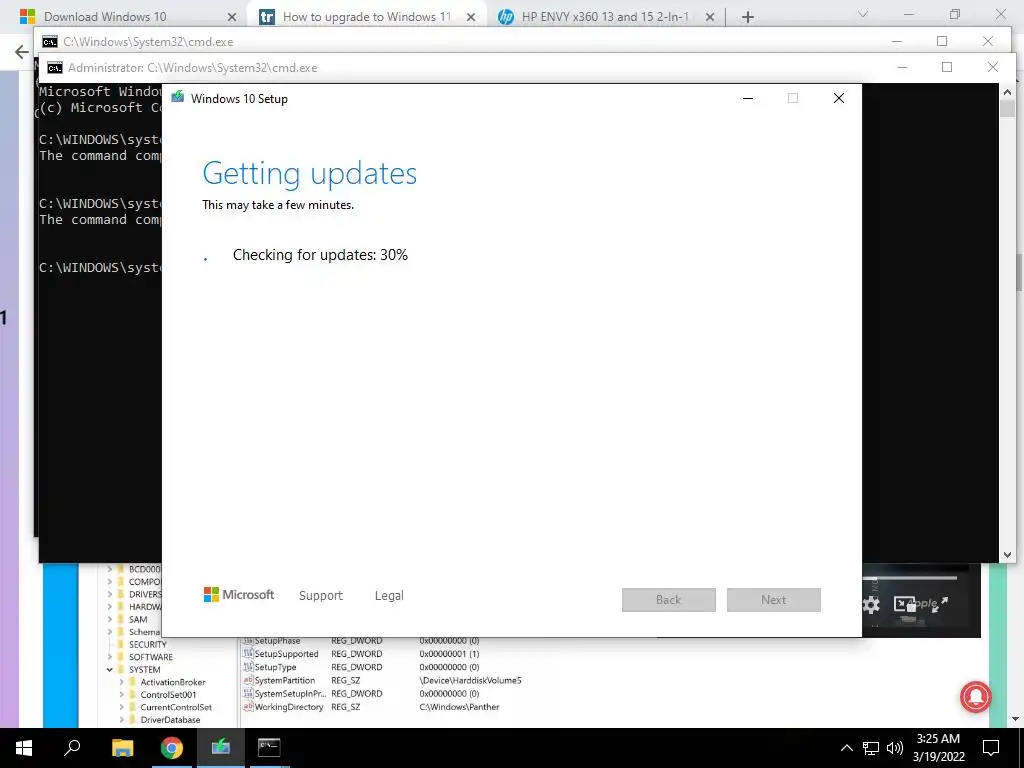Minimize the Windows 10 Setup window
1024x768 pixels.
748,98
